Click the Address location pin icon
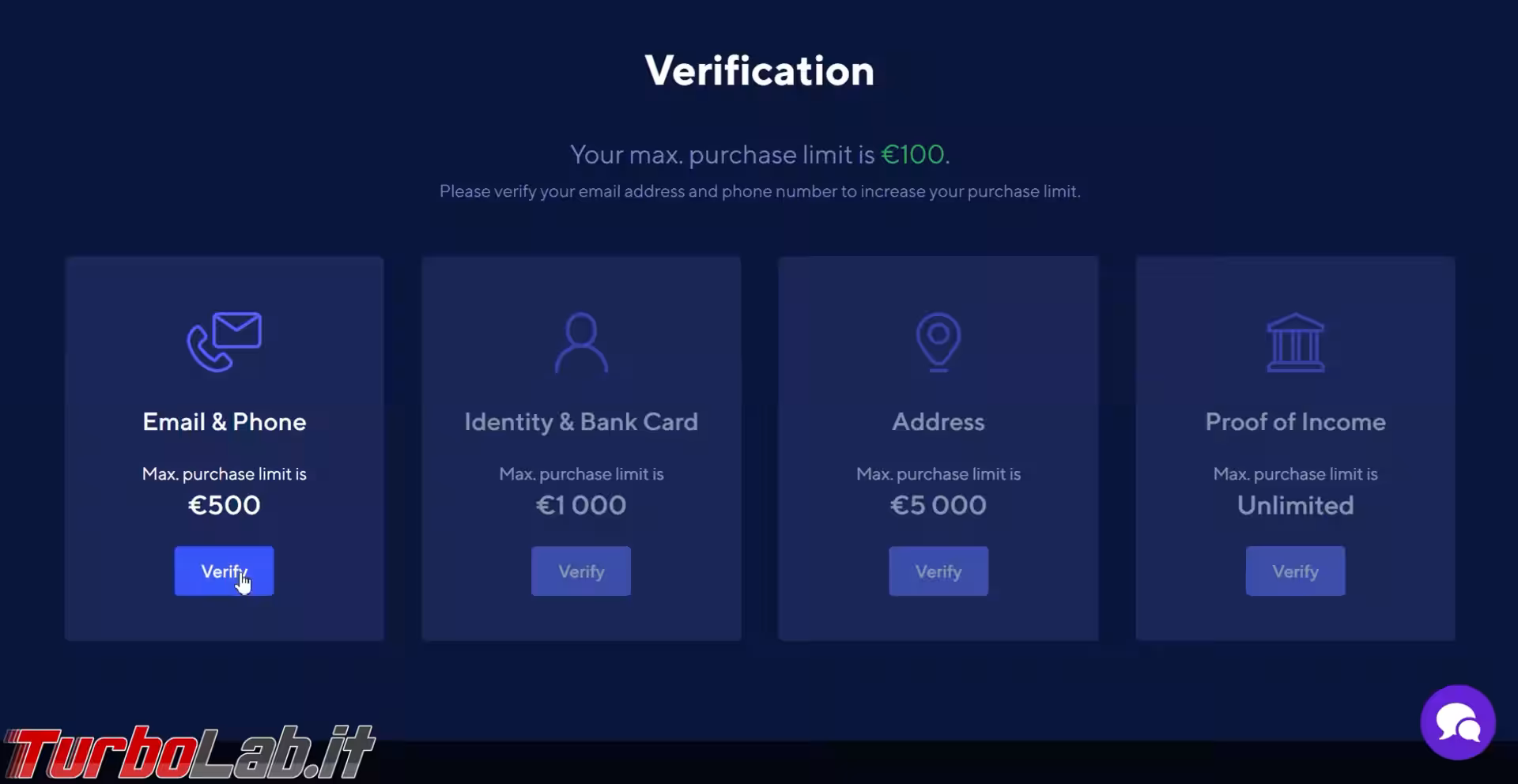This screenshot has width=1518, height=784. pyautogui.click(x=938, y=342)
